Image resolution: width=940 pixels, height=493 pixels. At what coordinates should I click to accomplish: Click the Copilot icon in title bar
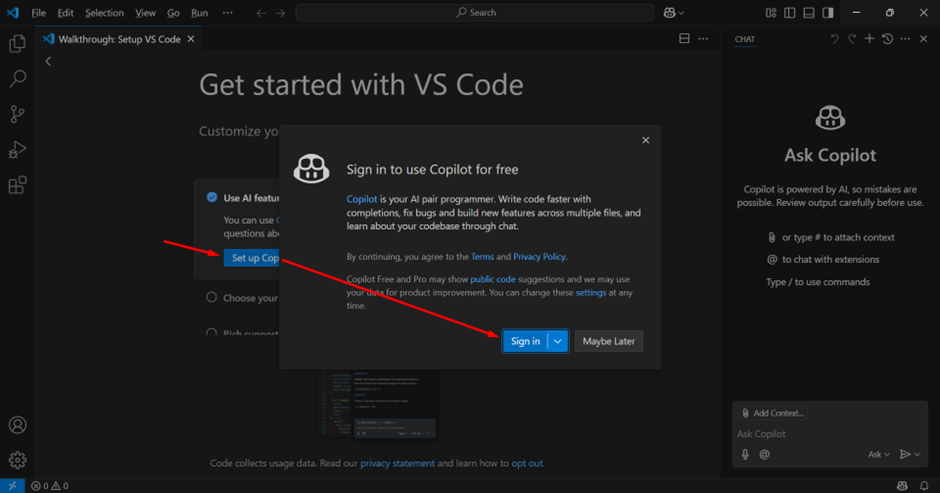(x=670, y=13)
